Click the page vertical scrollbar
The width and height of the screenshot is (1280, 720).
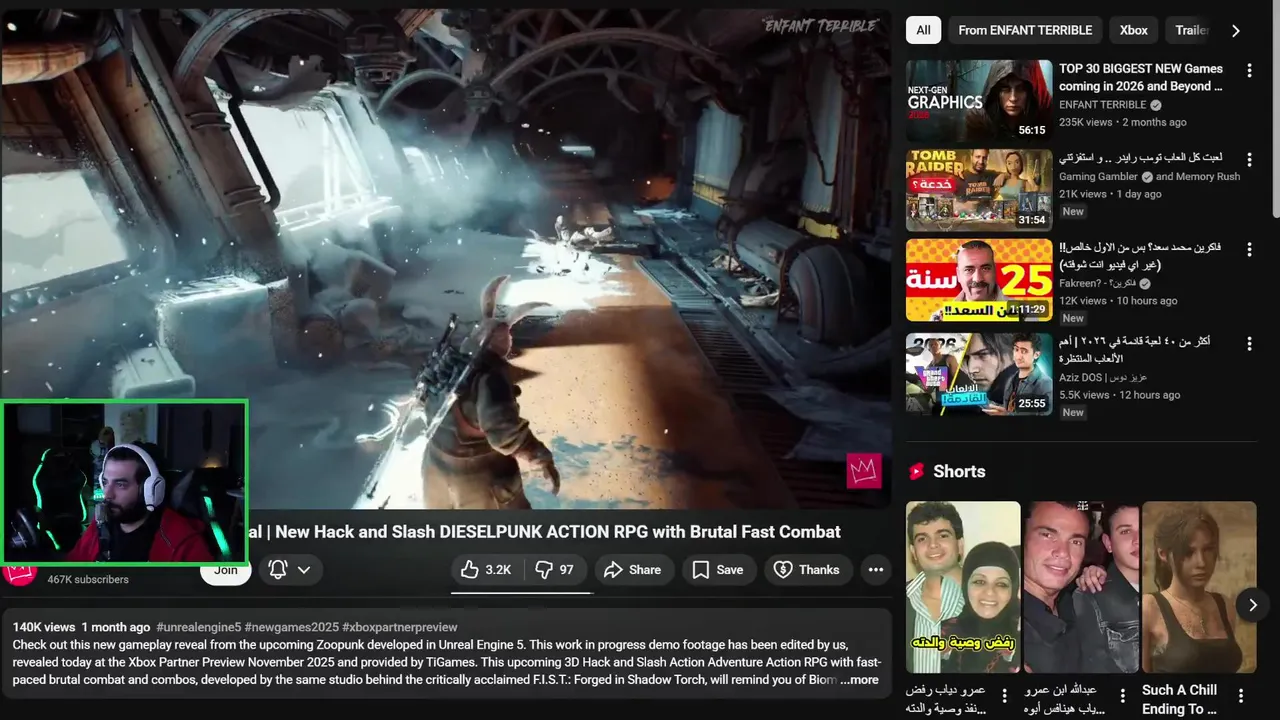pos(1275,110)
